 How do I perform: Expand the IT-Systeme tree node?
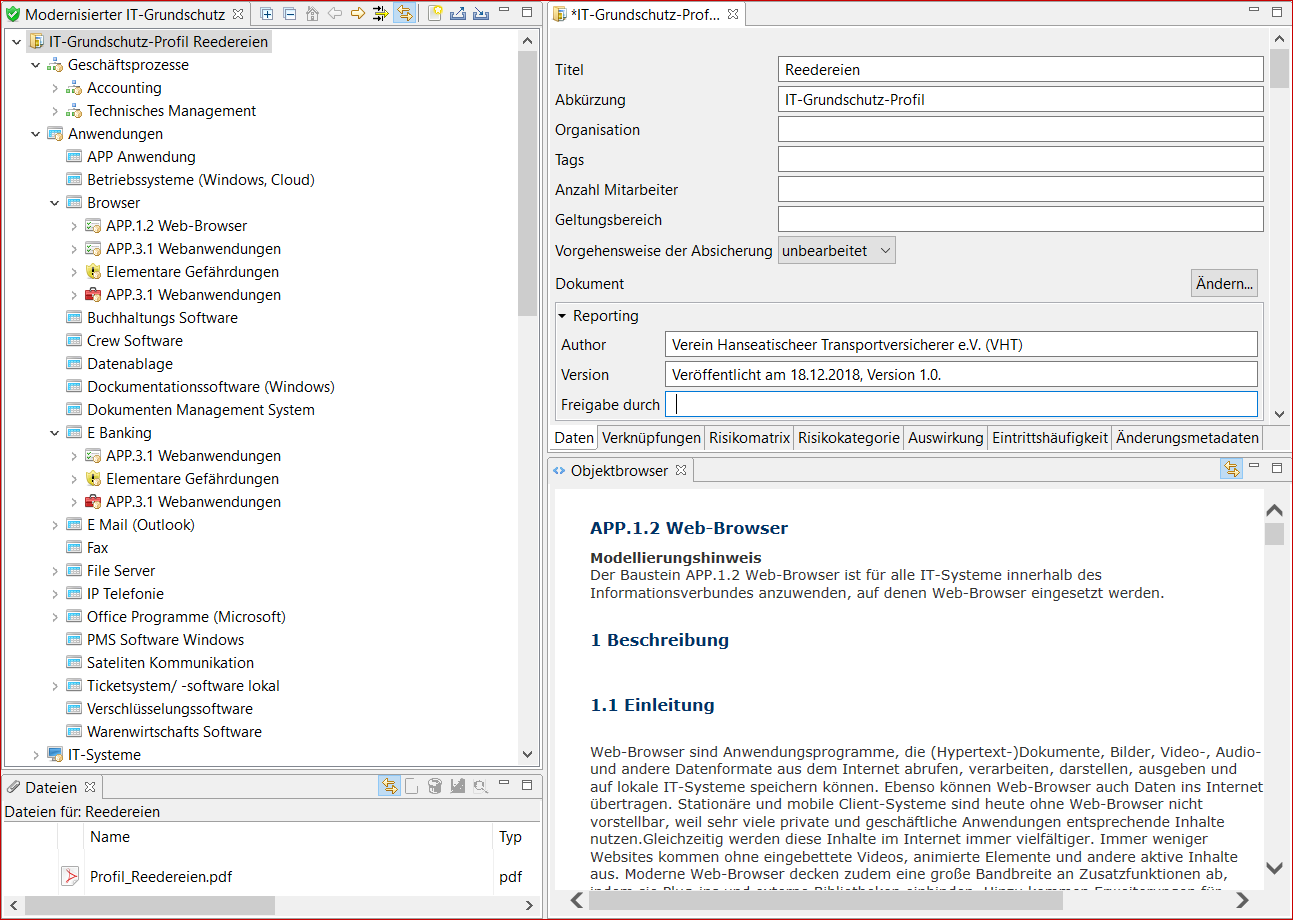pyautogui.click(x=36, y=755)
